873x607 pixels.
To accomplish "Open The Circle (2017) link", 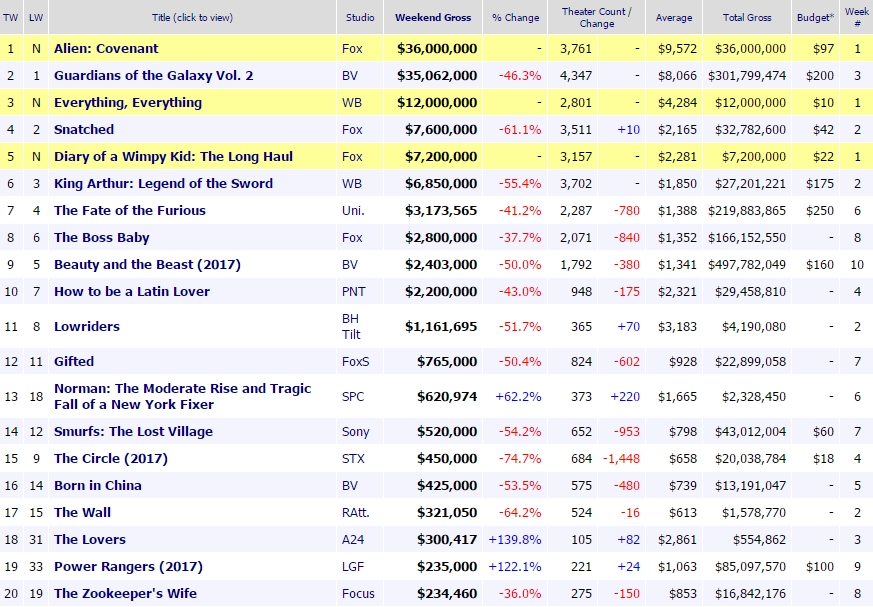I will pyautogui.click(x=111, y=458).
